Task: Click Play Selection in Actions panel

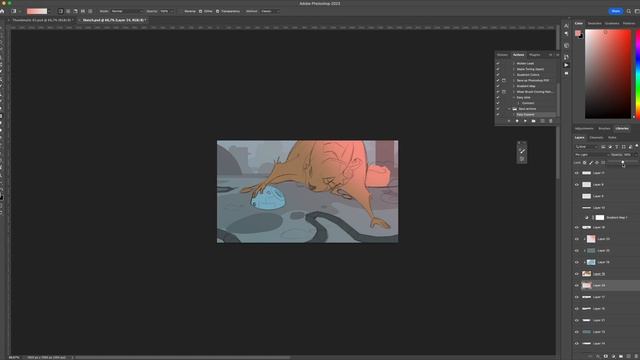Action: click(x=525, y=121)
